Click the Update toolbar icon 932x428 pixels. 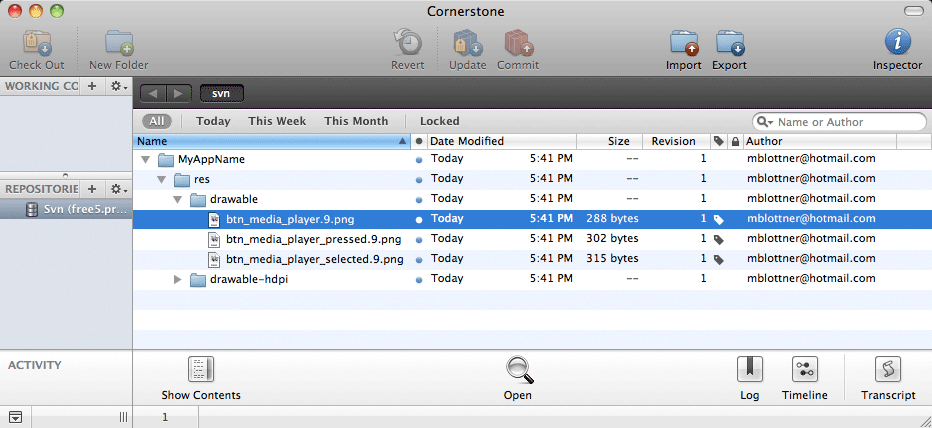pyautogui.click(x=468, y=43)
